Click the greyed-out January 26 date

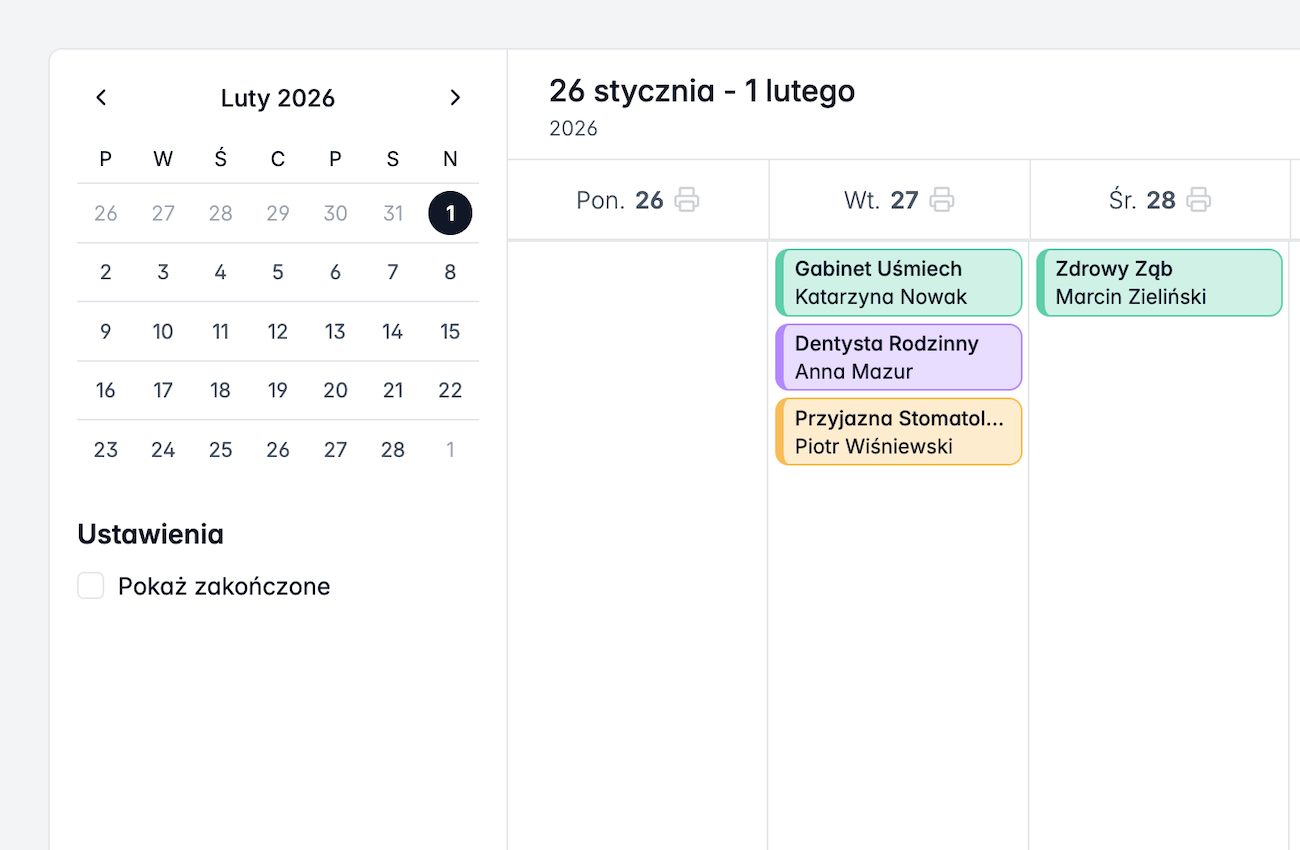pyautogui.click(x=106, y=213)
